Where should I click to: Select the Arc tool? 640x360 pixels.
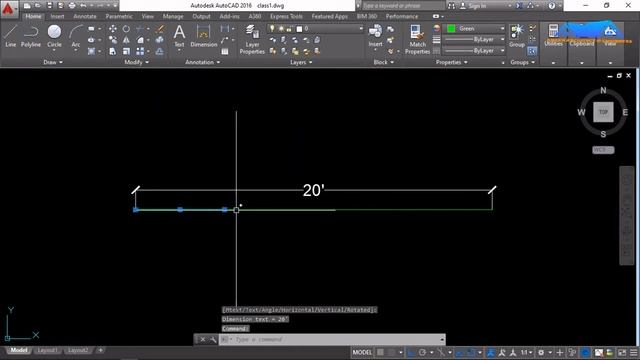[76, 36]
